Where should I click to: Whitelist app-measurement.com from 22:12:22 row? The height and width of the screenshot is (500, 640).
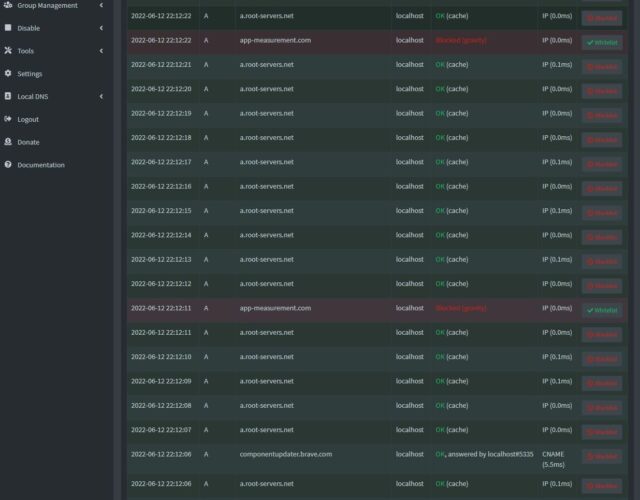coord(602,42)
